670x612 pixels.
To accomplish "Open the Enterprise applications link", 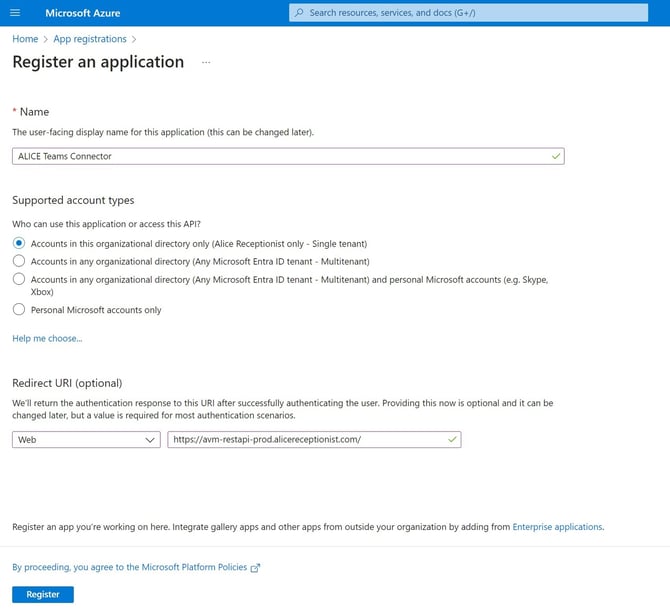I will 557,527.
